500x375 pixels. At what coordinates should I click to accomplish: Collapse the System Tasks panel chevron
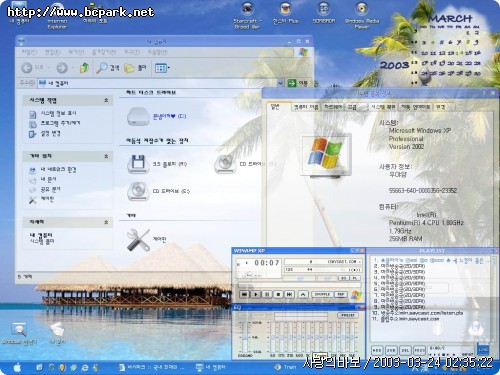tap(106, 100)
